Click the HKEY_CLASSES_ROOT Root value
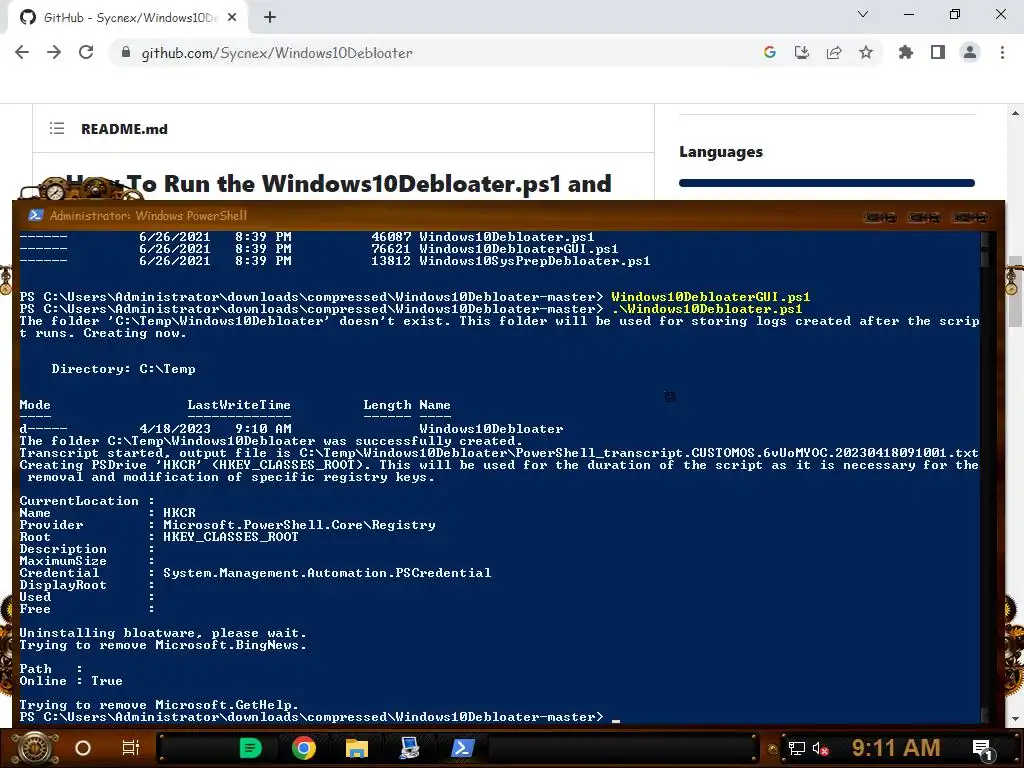The width and height of the screenshot is (1024, 768). (x=231, y=537)
